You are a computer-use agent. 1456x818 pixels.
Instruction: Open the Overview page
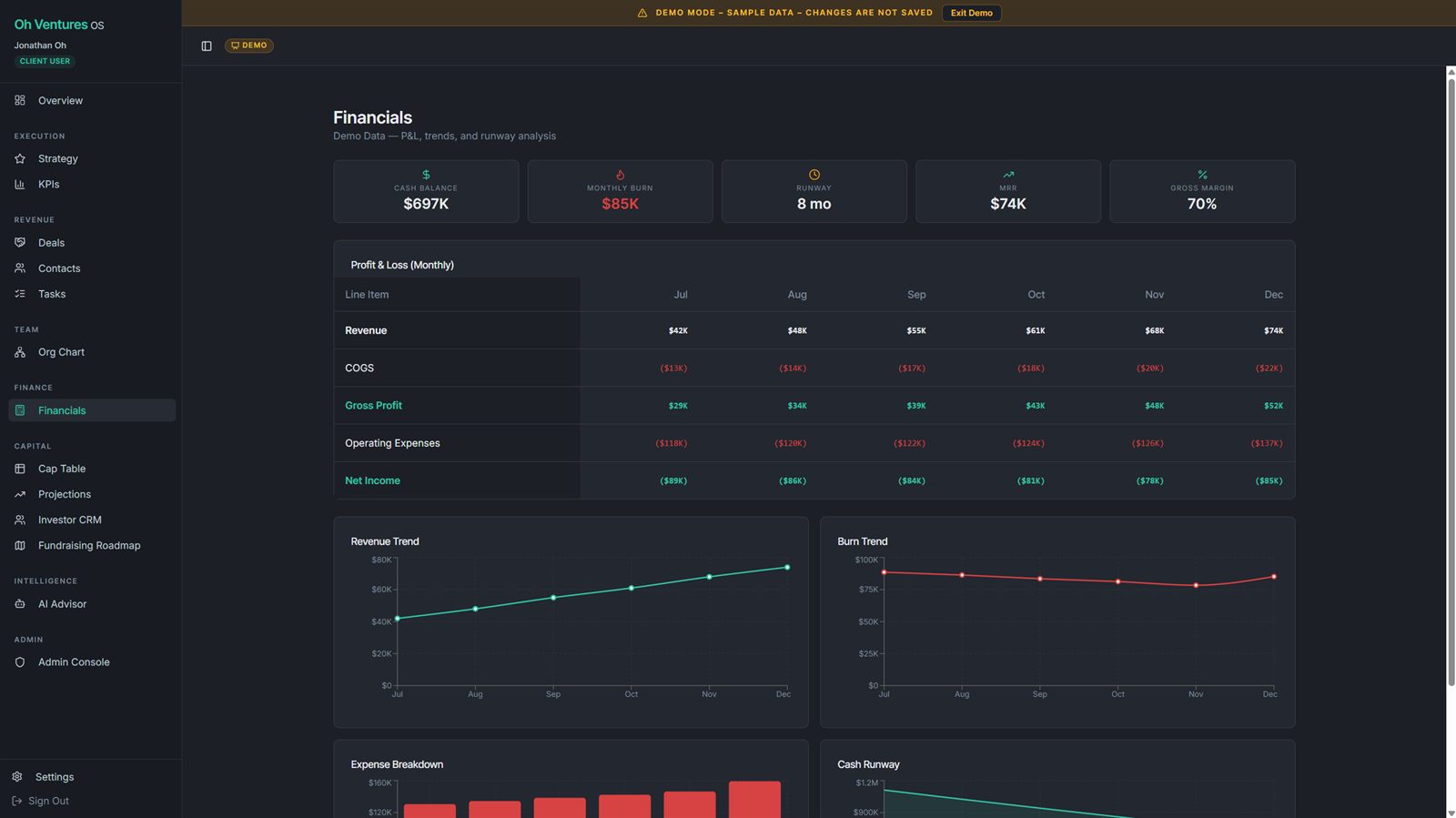click(92, 100)
